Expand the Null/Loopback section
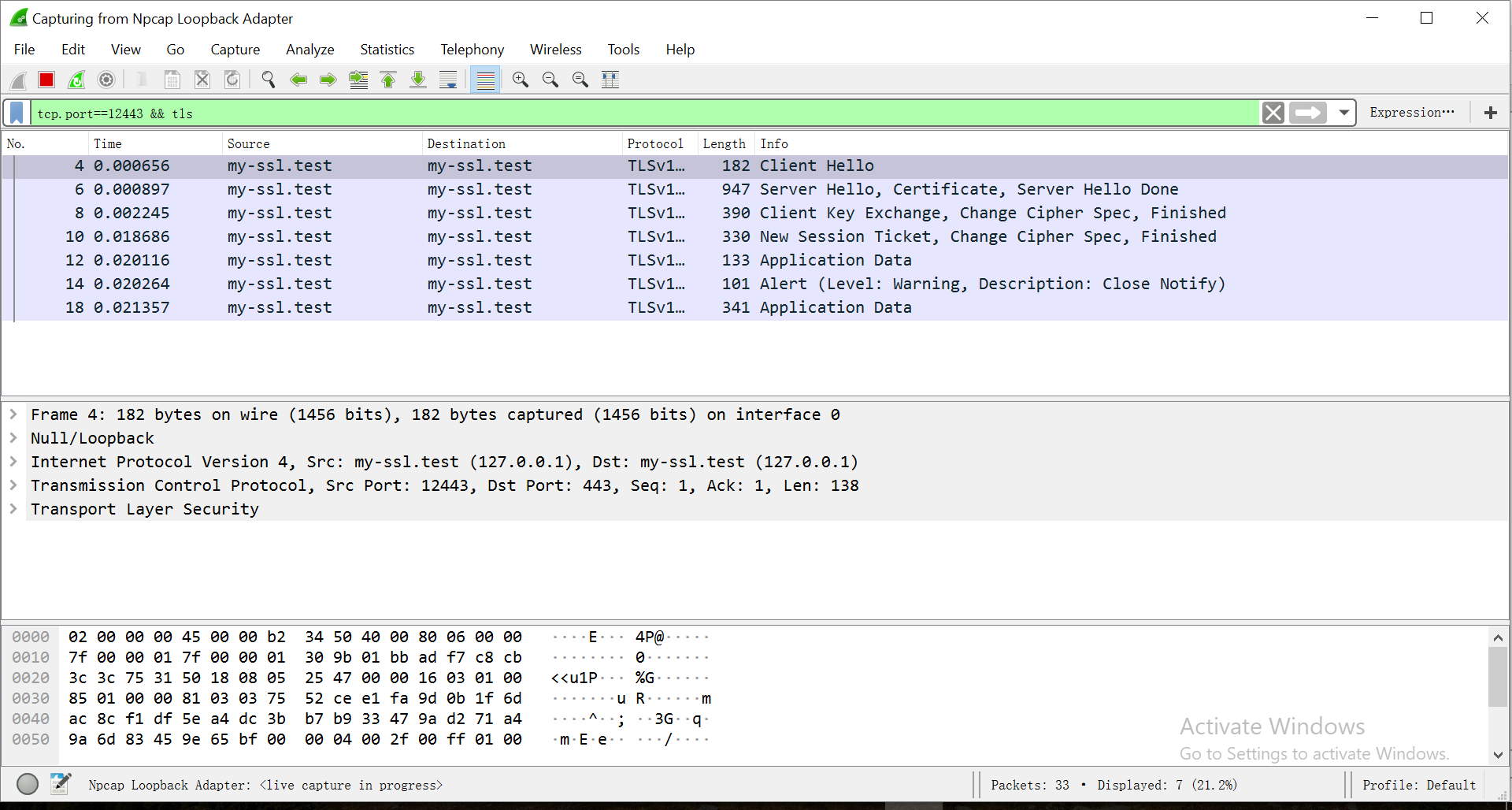1512x810 pixels. click(13, 437)
